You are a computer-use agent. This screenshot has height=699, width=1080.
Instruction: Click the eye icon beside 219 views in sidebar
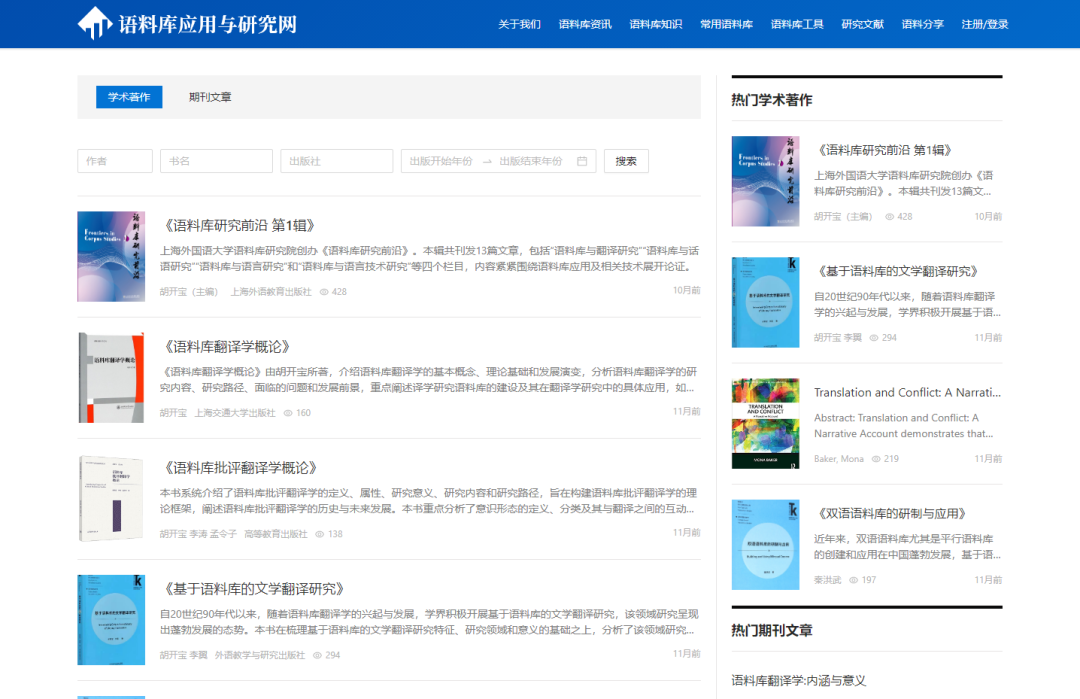pos(876,459)
